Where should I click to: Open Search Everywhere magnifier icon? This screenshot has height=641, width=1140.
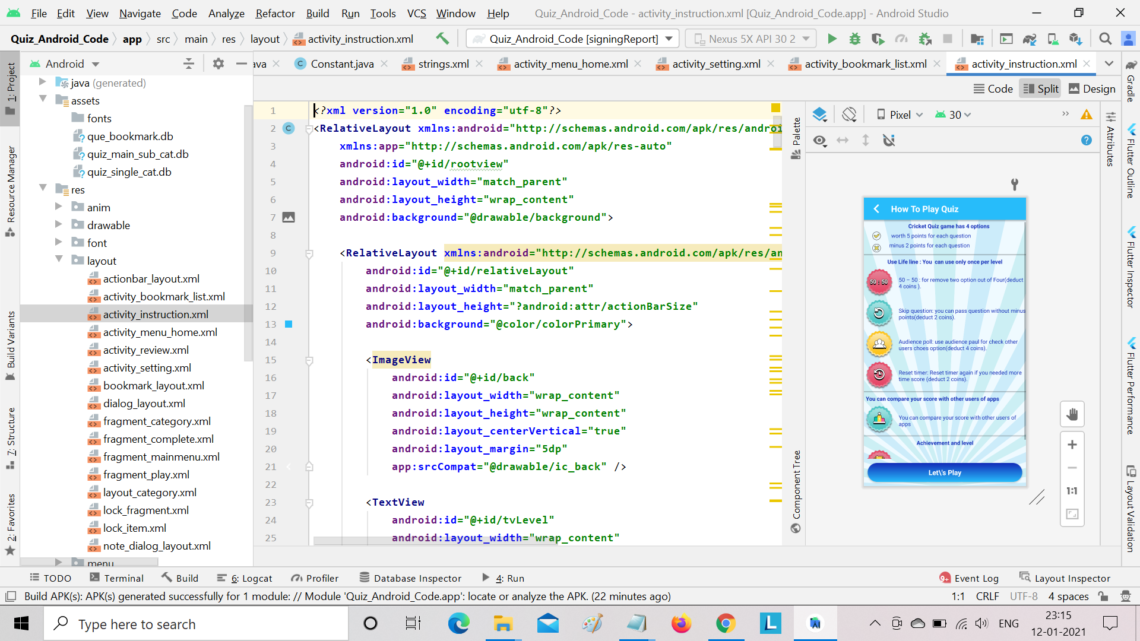click(x=1106, y=37)
